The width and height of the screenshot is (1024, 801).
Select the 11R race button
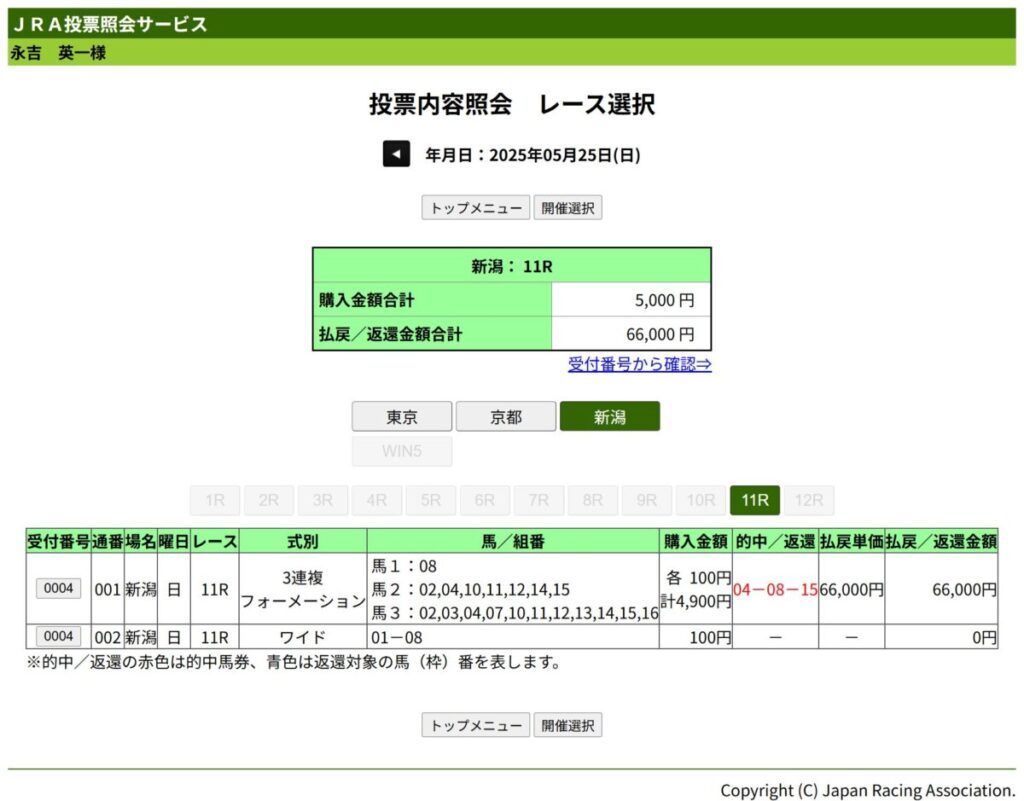click(x=755, y=500)
